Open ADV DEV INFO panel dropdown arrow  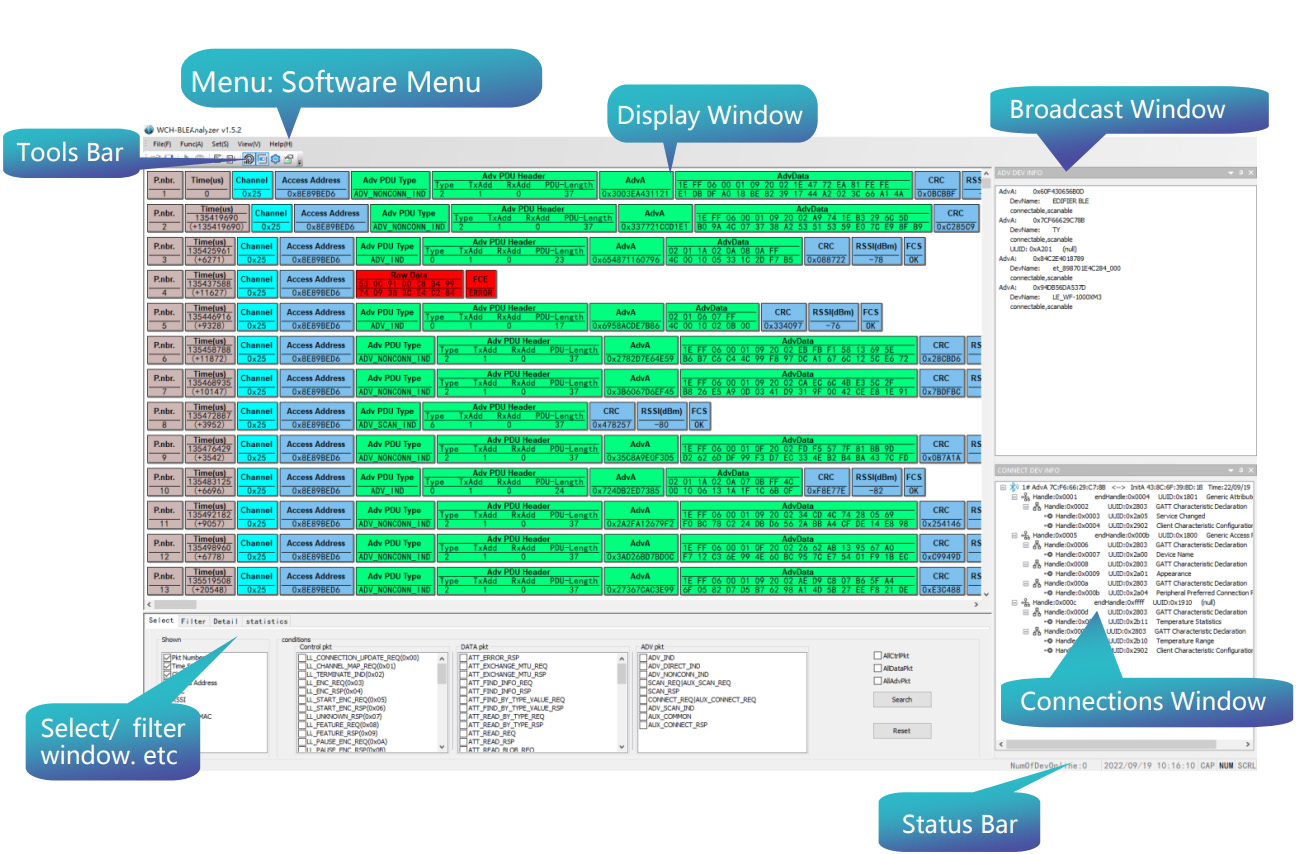click(x=1229, y=173)
